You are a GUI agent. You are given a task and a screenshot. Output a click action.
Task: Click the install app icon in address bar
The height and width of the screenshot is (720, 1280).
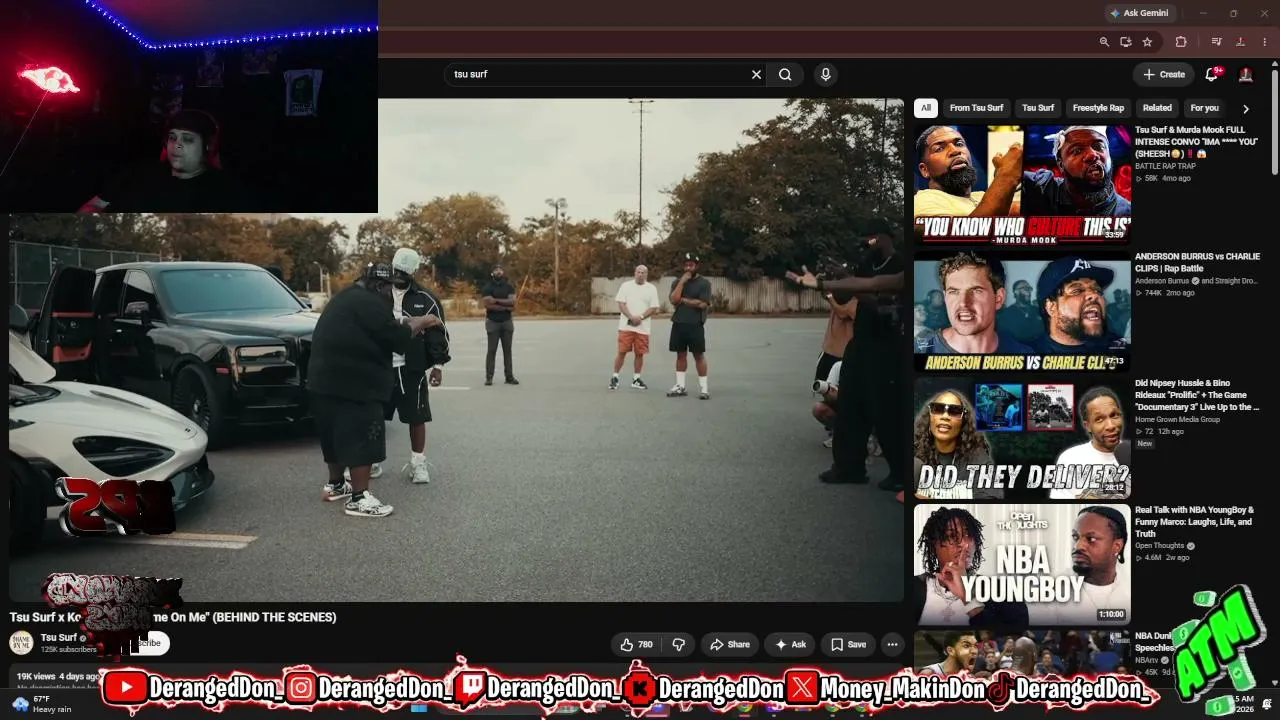(x=1126, y=42)
